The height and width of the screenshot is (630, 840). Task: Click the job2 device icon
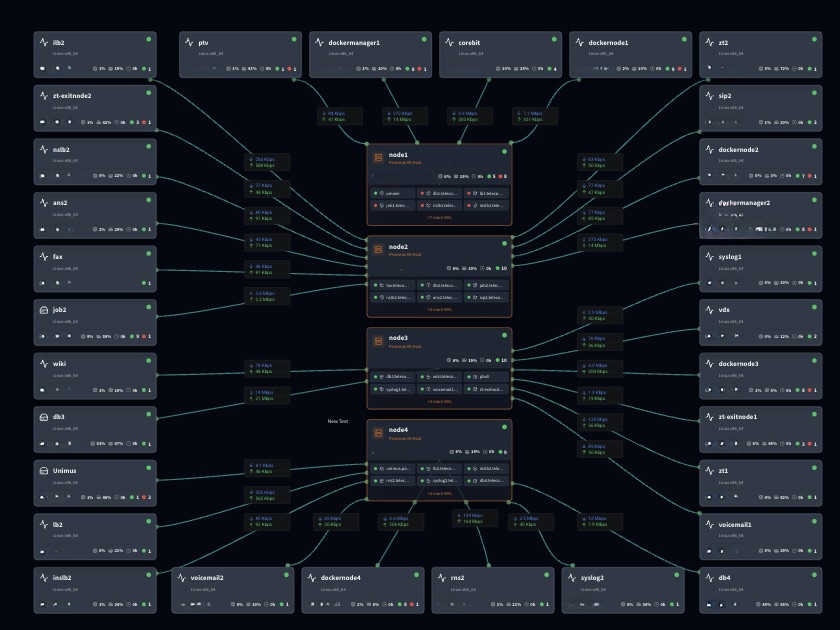point(43,311)
